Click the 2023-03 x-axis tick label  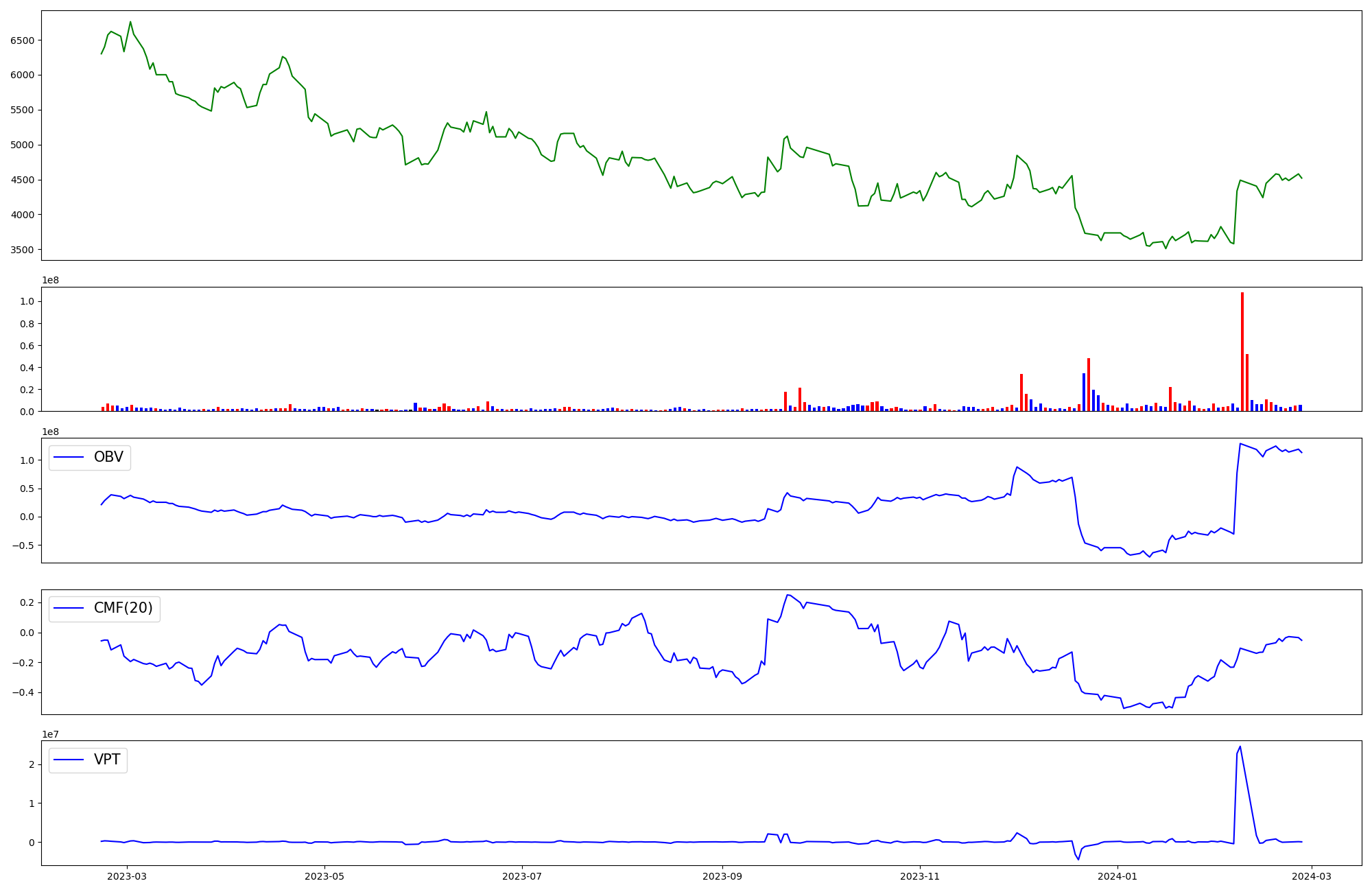[126, 876]
